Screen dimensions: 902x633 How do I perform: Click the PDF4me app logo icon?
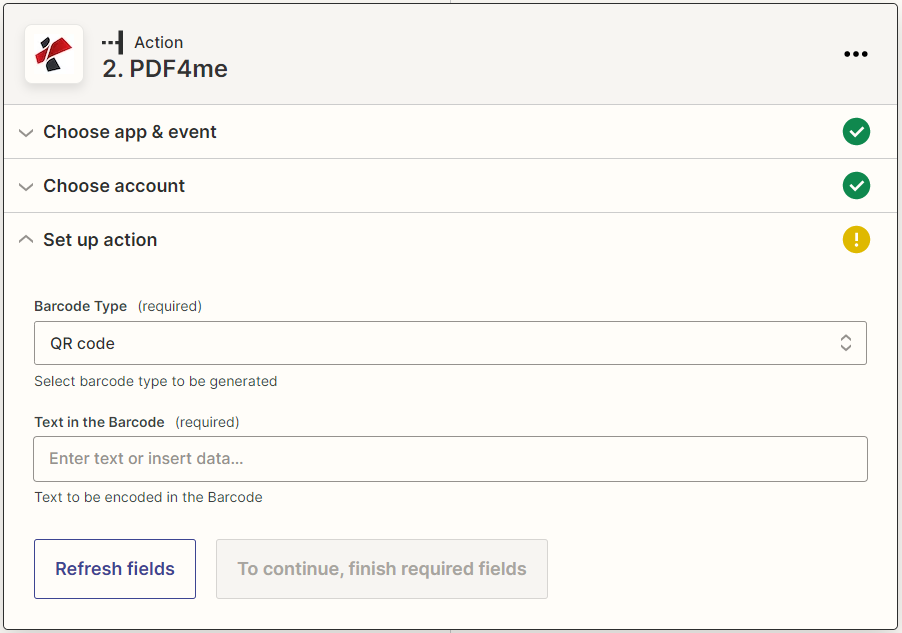pyautogui.click(x=54, y=54)
